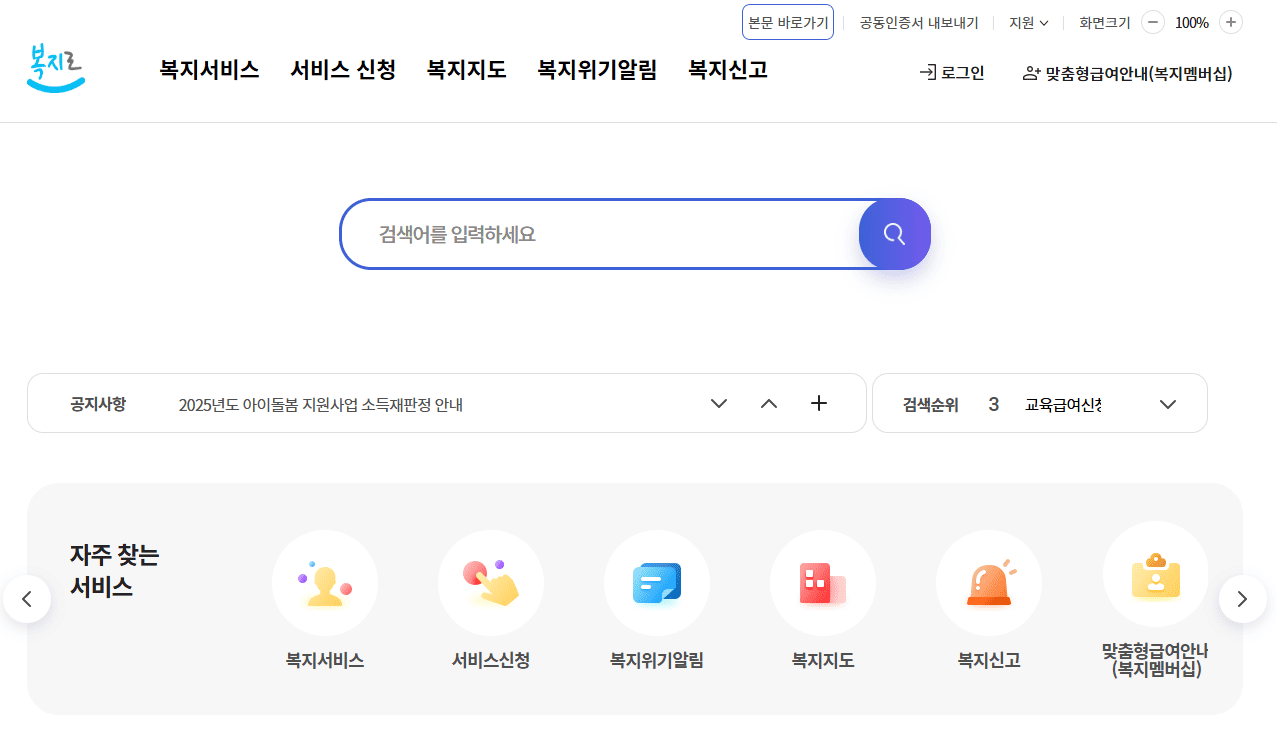Click the 복지위기알림 caption under the chat icon

tap(657, 660)
